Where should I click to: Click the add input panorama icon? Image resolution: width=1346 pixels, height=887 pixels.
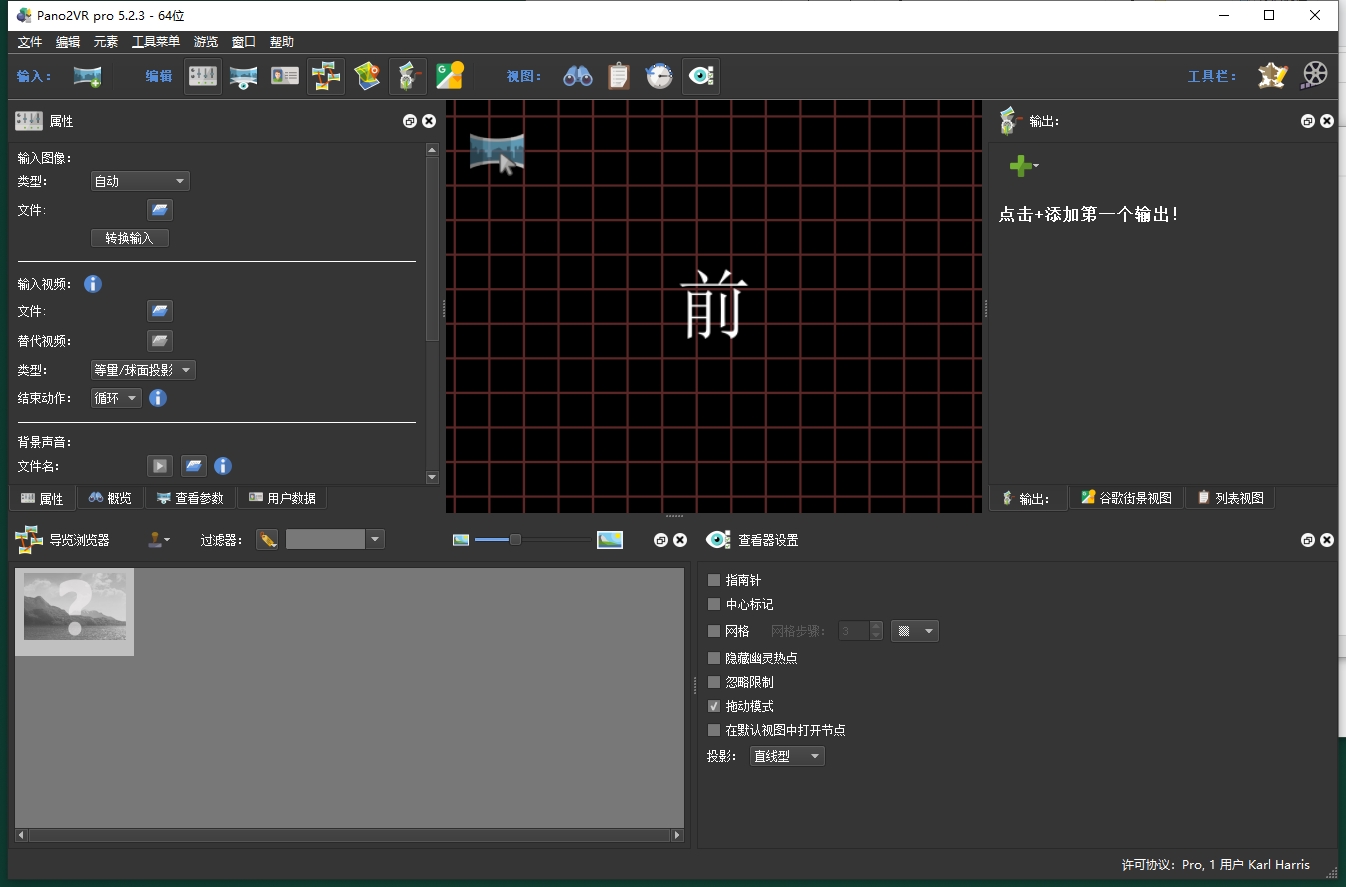[x=87, y=76]
